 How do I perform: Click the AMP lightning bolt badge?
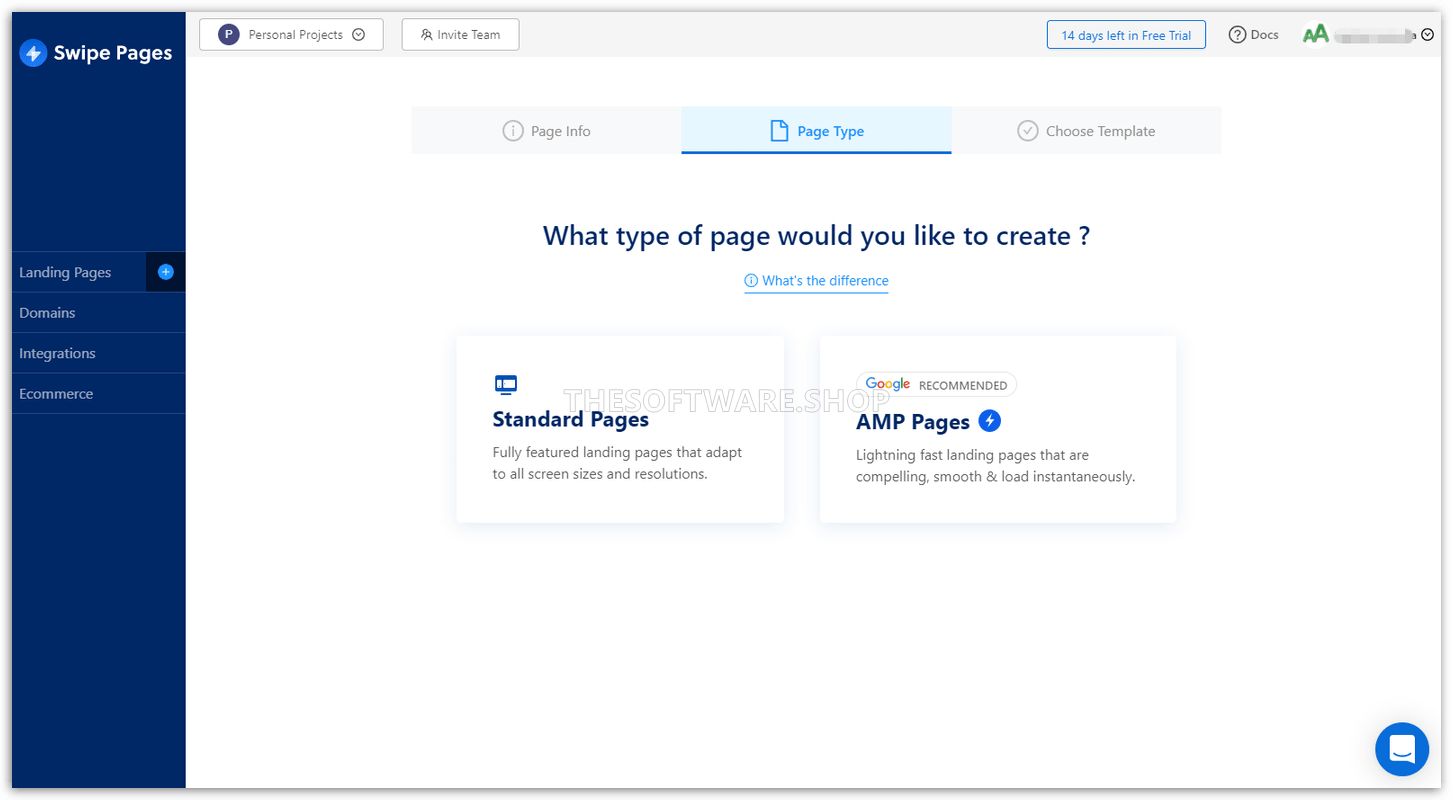coord(989,421)
